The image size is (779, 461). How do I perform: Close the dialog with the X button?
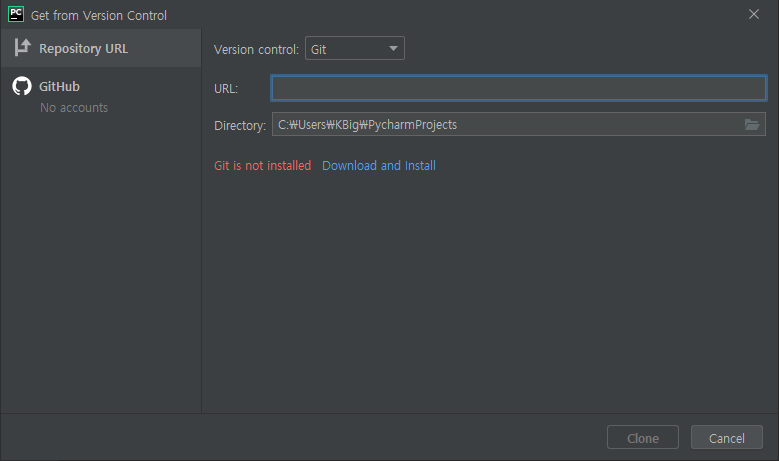coord(754,14)
